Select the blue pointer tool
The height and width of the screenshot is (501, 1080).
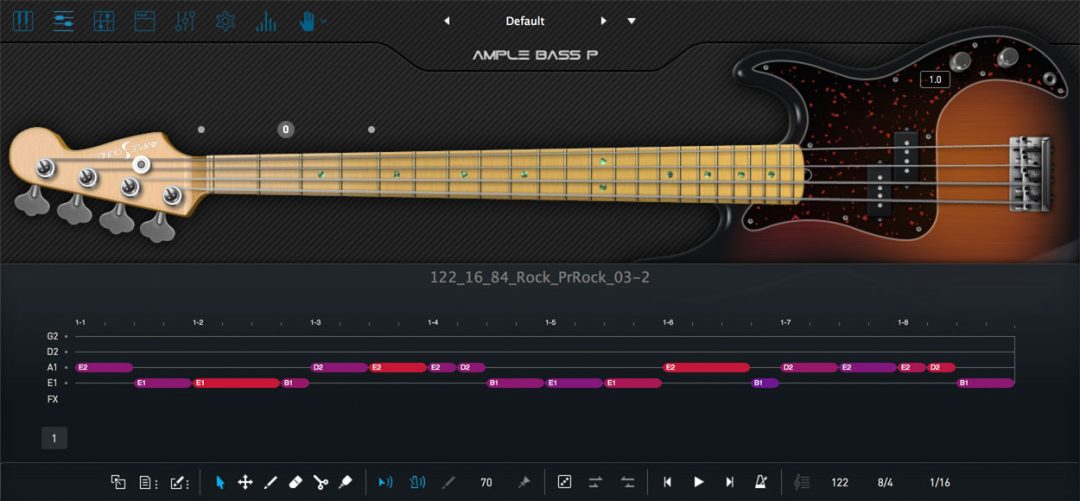(220, 482)
